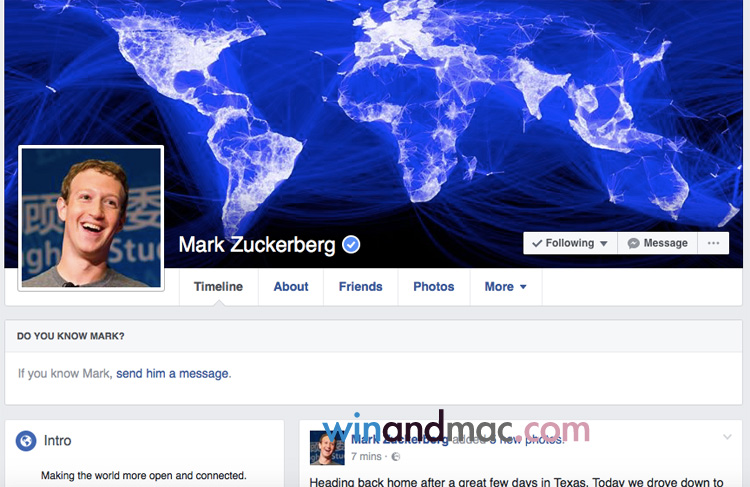Open the post options chevron

727,436
